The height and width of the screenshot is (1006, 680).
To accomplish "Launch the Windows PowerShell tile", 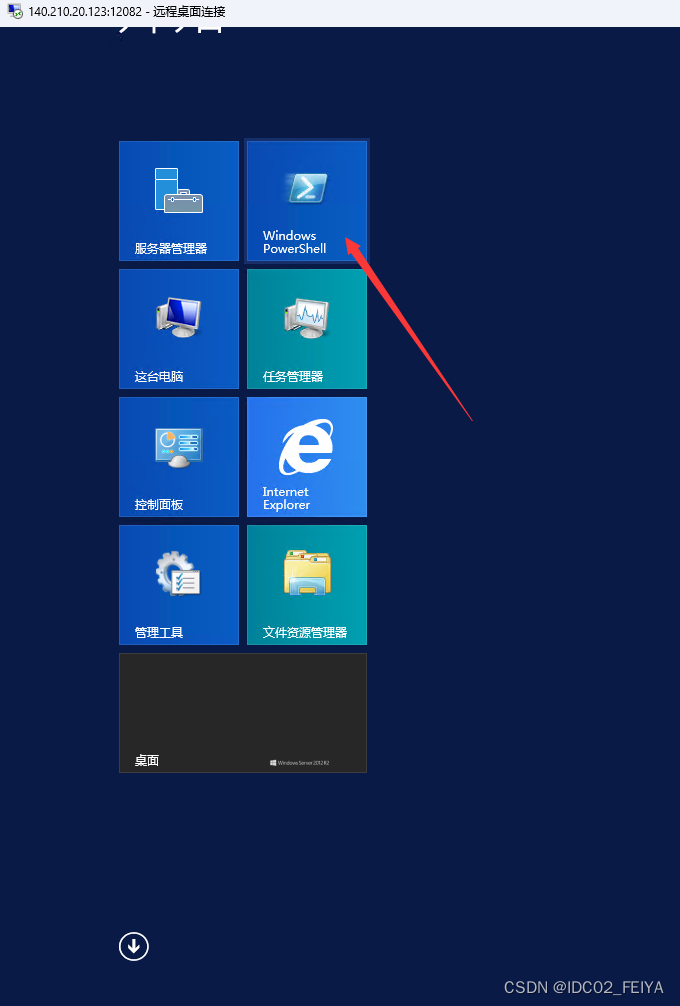I will 307,201.
